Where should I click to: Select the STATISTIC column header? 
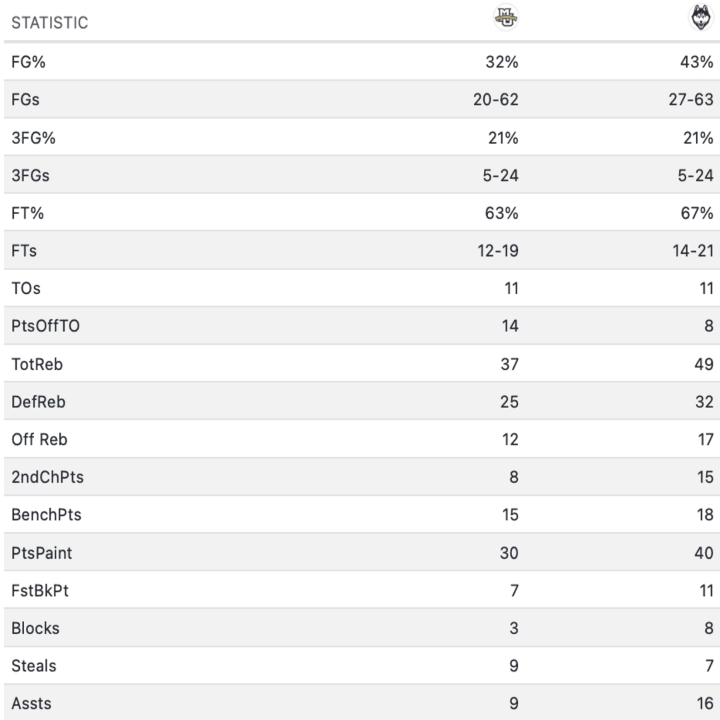[x=49, y=22]
